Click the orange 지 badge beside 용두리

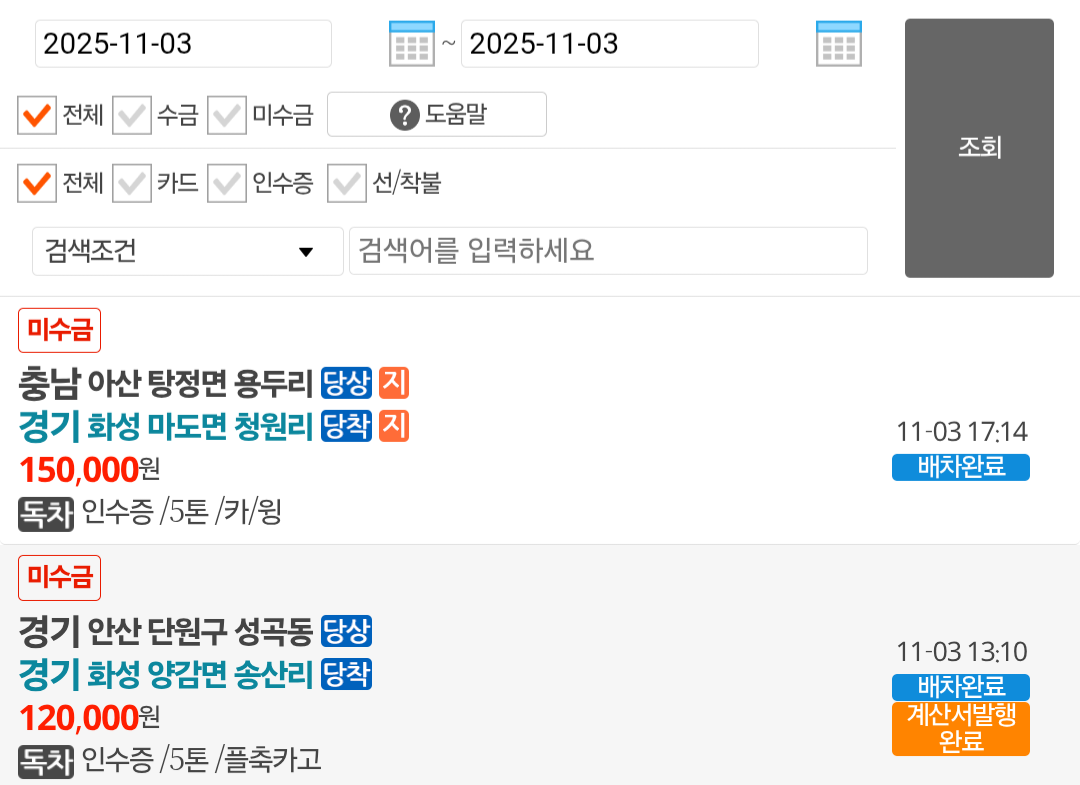(394, 382)
